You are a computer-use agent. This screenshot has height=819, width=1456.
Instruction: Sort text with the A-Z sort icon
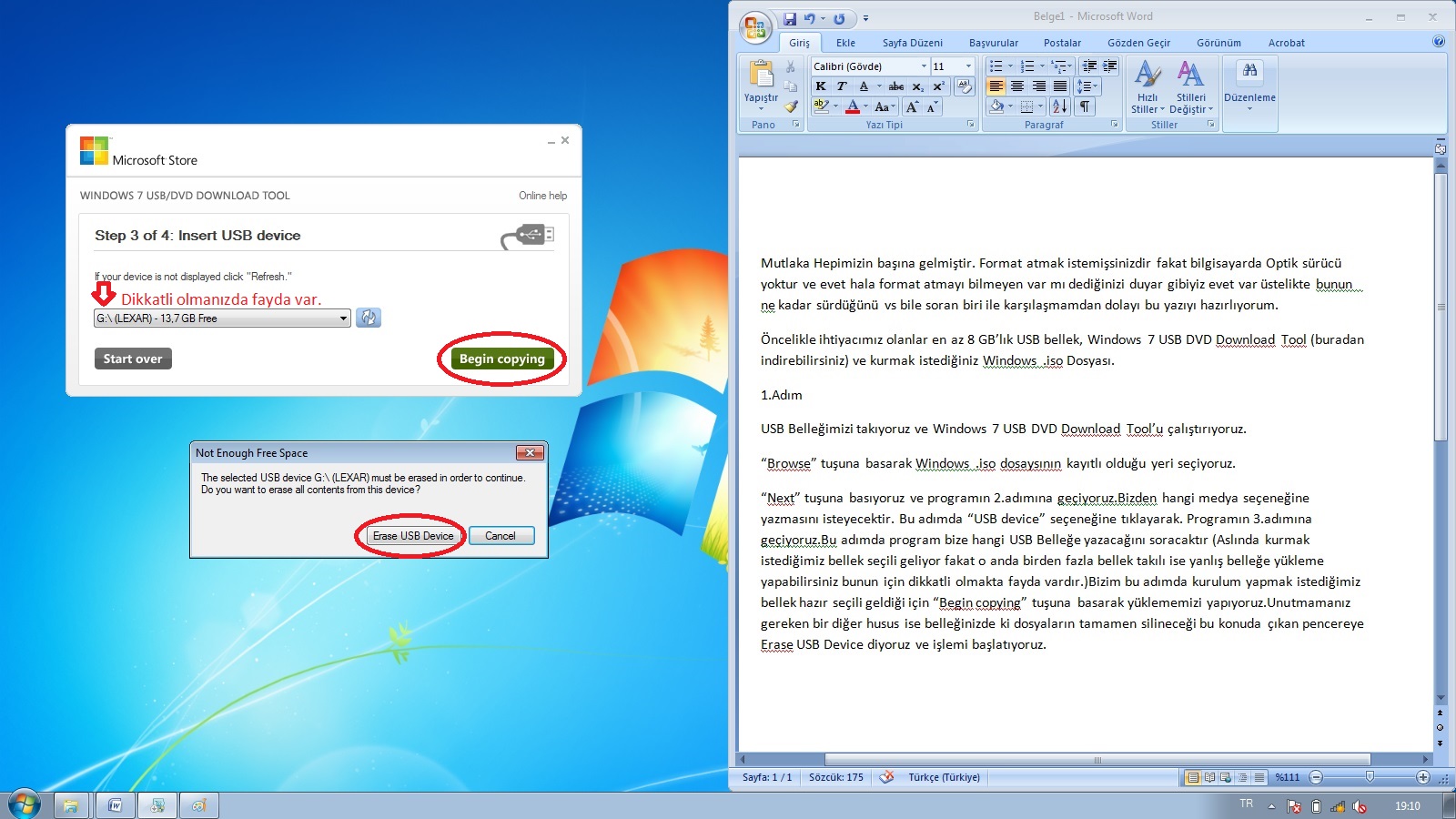[1059, 106]
